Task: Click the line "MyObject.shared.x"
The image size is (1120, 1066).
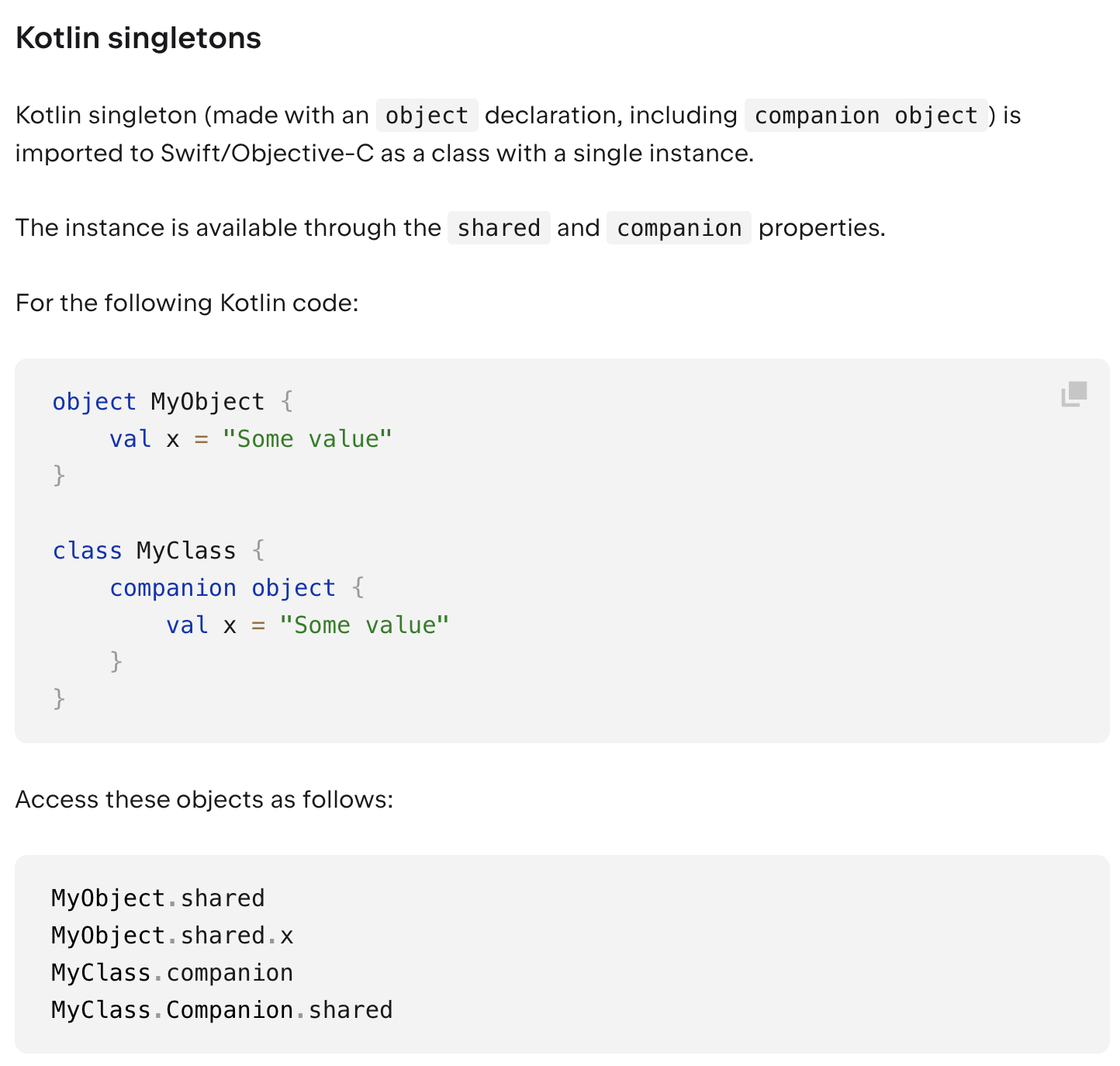Action: [x=172, y=935]
